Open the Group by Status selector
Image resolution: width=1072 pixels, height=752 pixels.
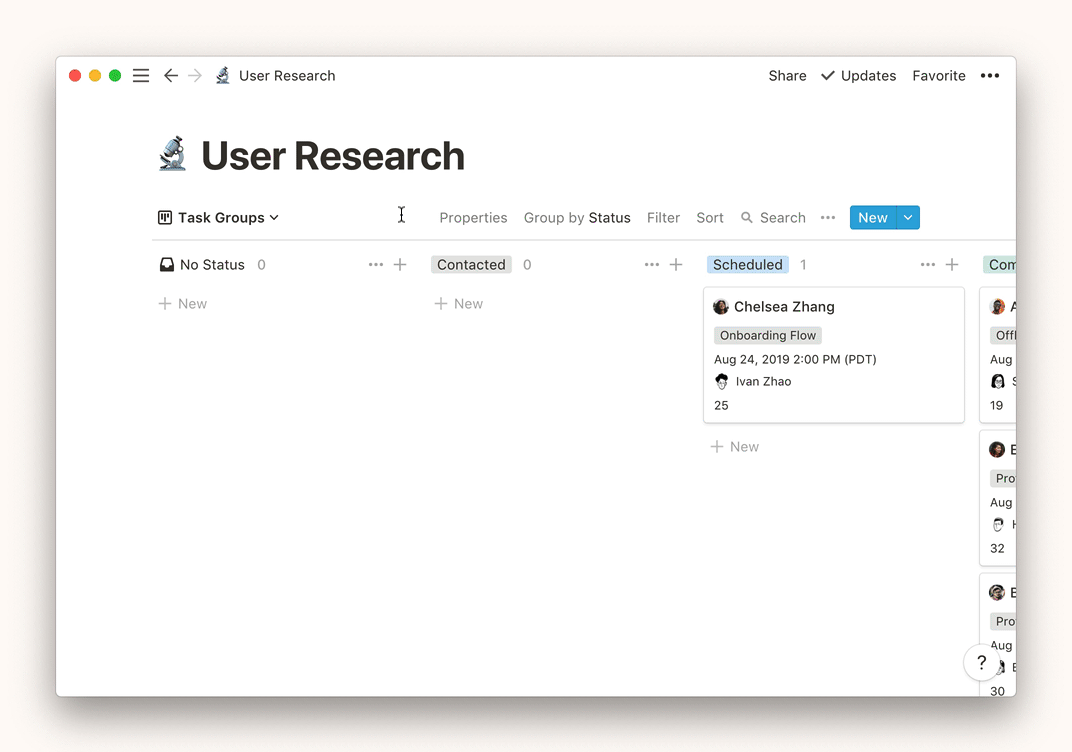pyautogui.click(x=577, y=218)
